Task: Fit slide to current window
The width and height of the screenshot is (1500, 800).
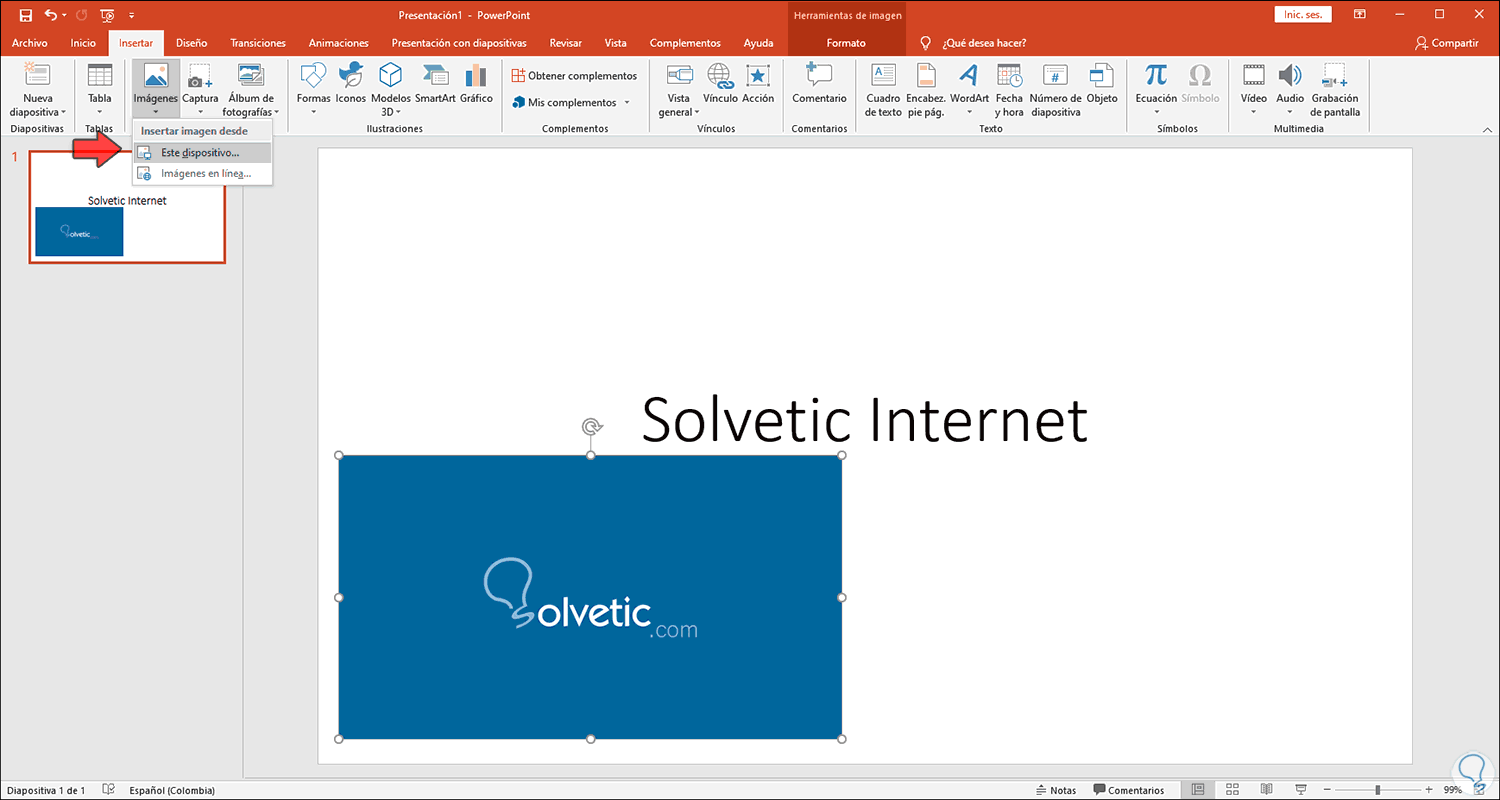Action: 1481,790
